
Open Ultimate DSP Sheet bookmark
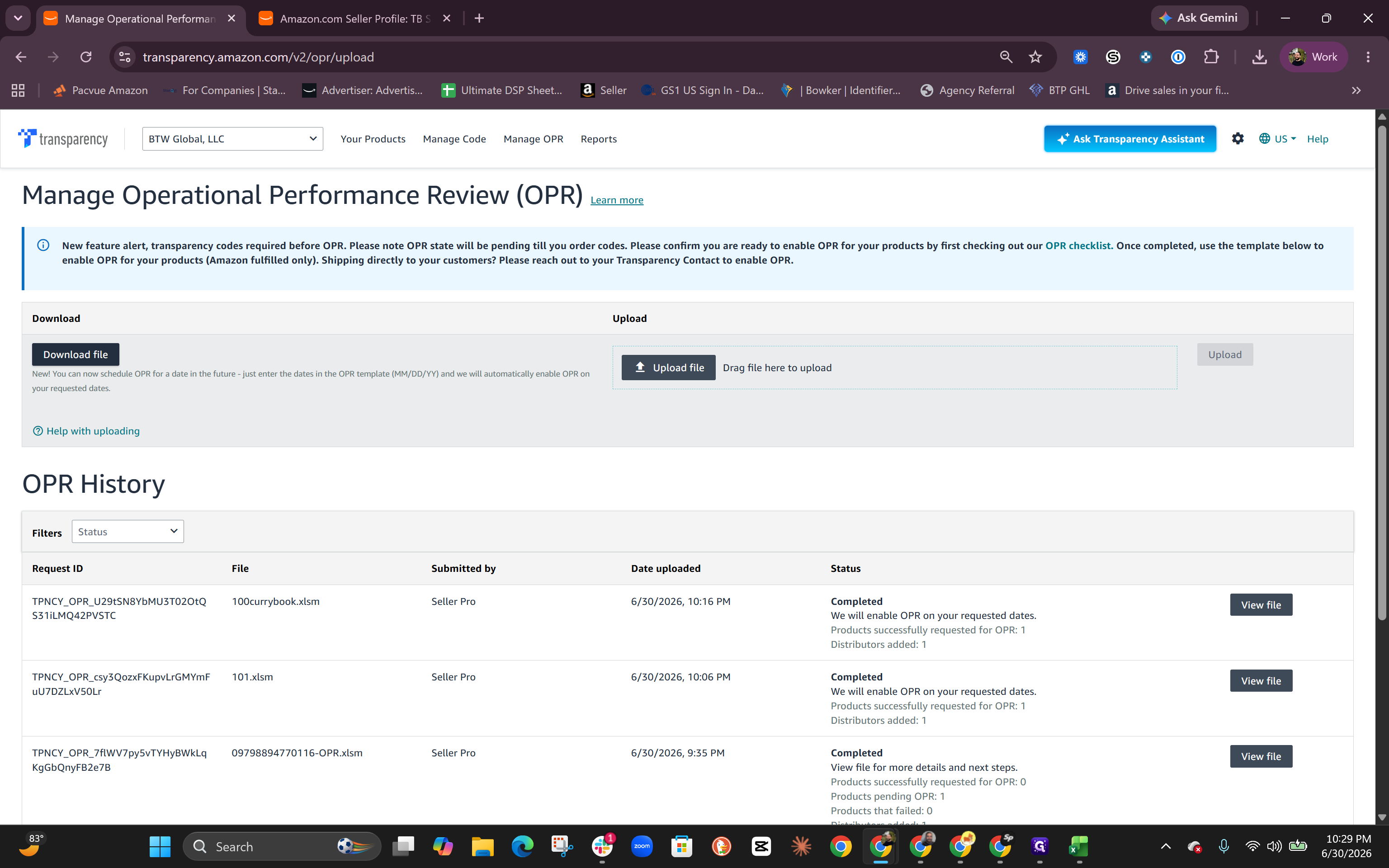(x=501, y=90)
